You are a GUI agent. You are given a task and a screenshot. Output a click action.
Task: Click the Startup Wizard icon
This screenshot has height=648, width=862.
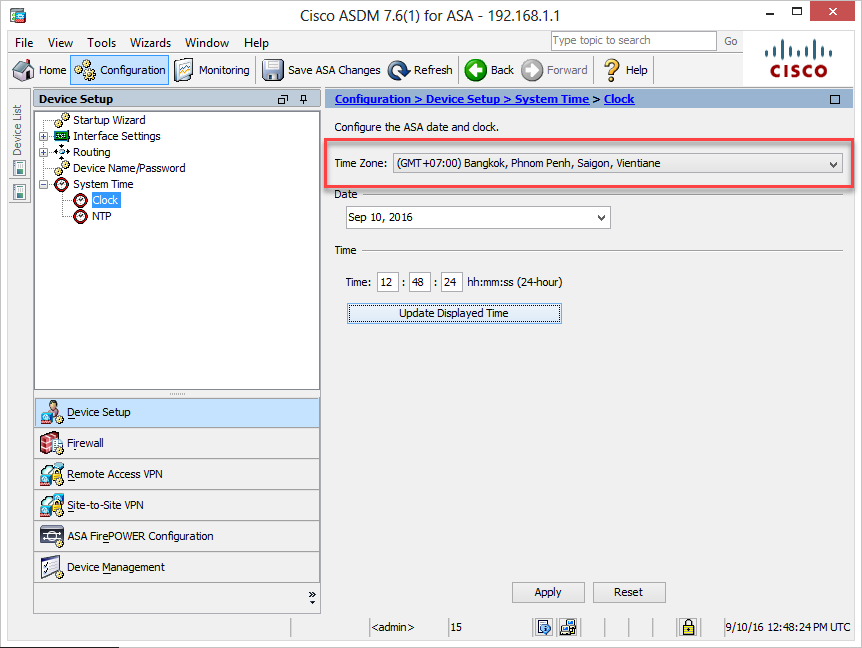(x=62, y=120)
